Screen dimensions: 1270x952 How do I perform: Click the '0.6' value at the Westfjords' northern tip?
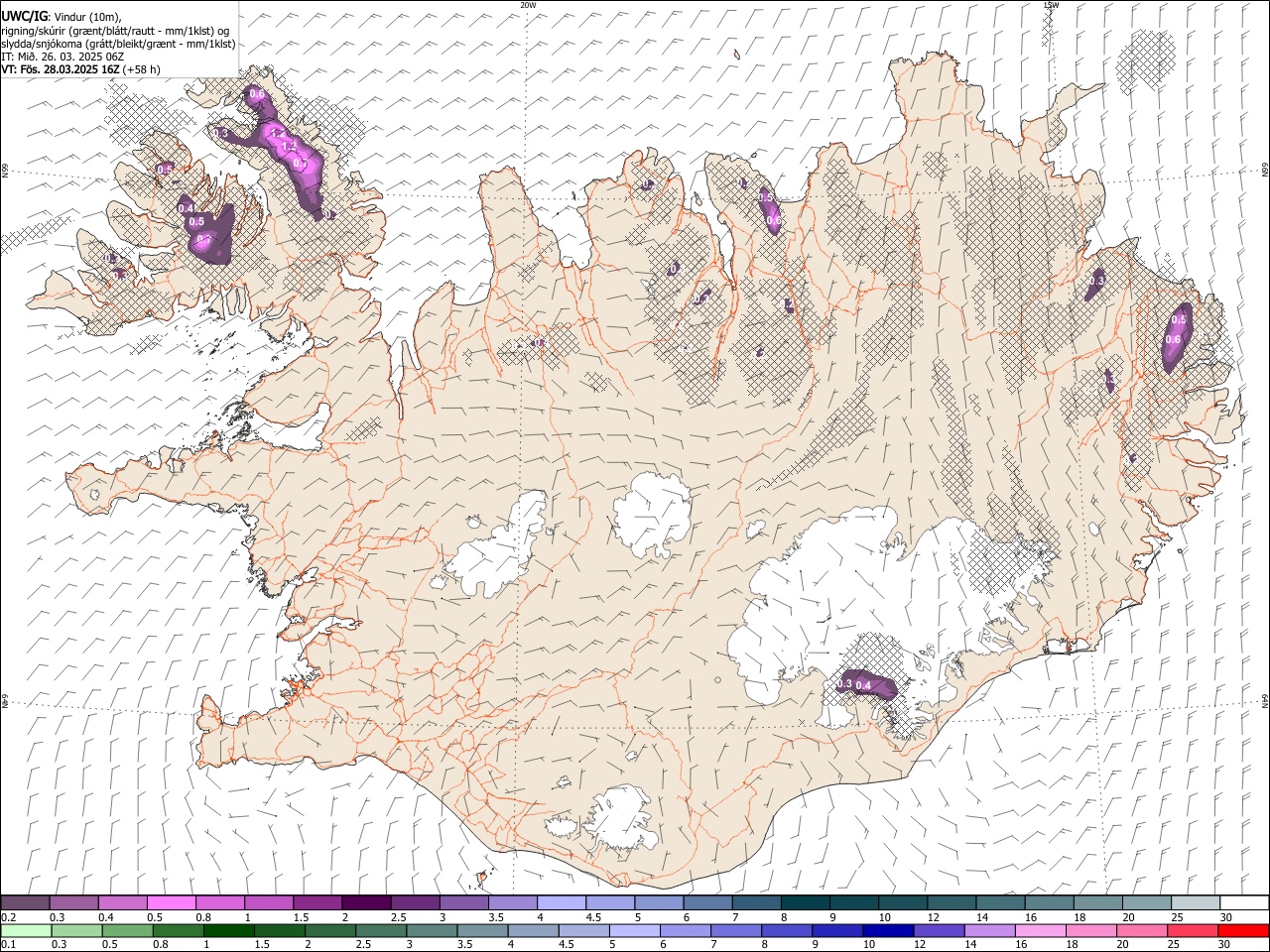point(256,94)
